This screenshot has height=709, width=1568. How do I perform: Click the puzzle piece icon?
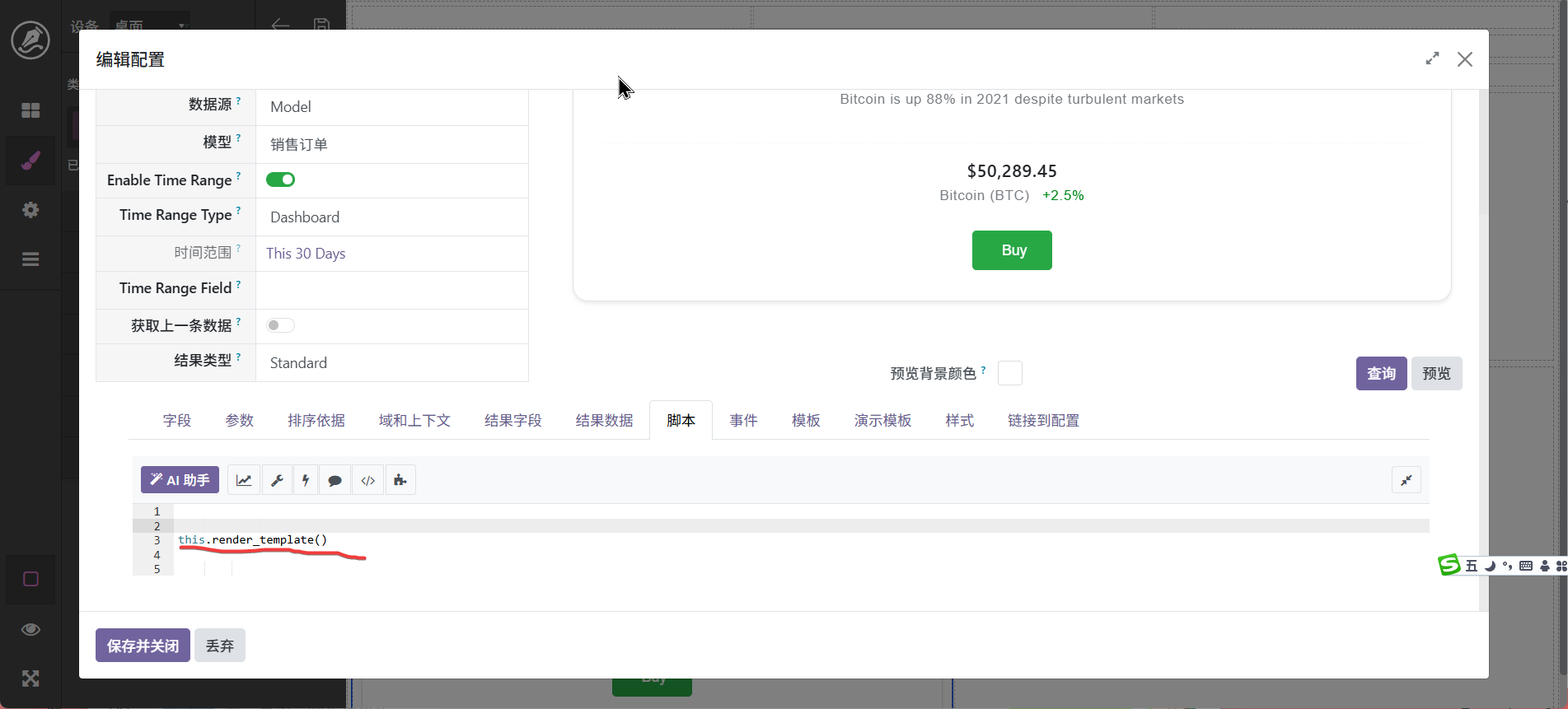[x=400, y=480]
